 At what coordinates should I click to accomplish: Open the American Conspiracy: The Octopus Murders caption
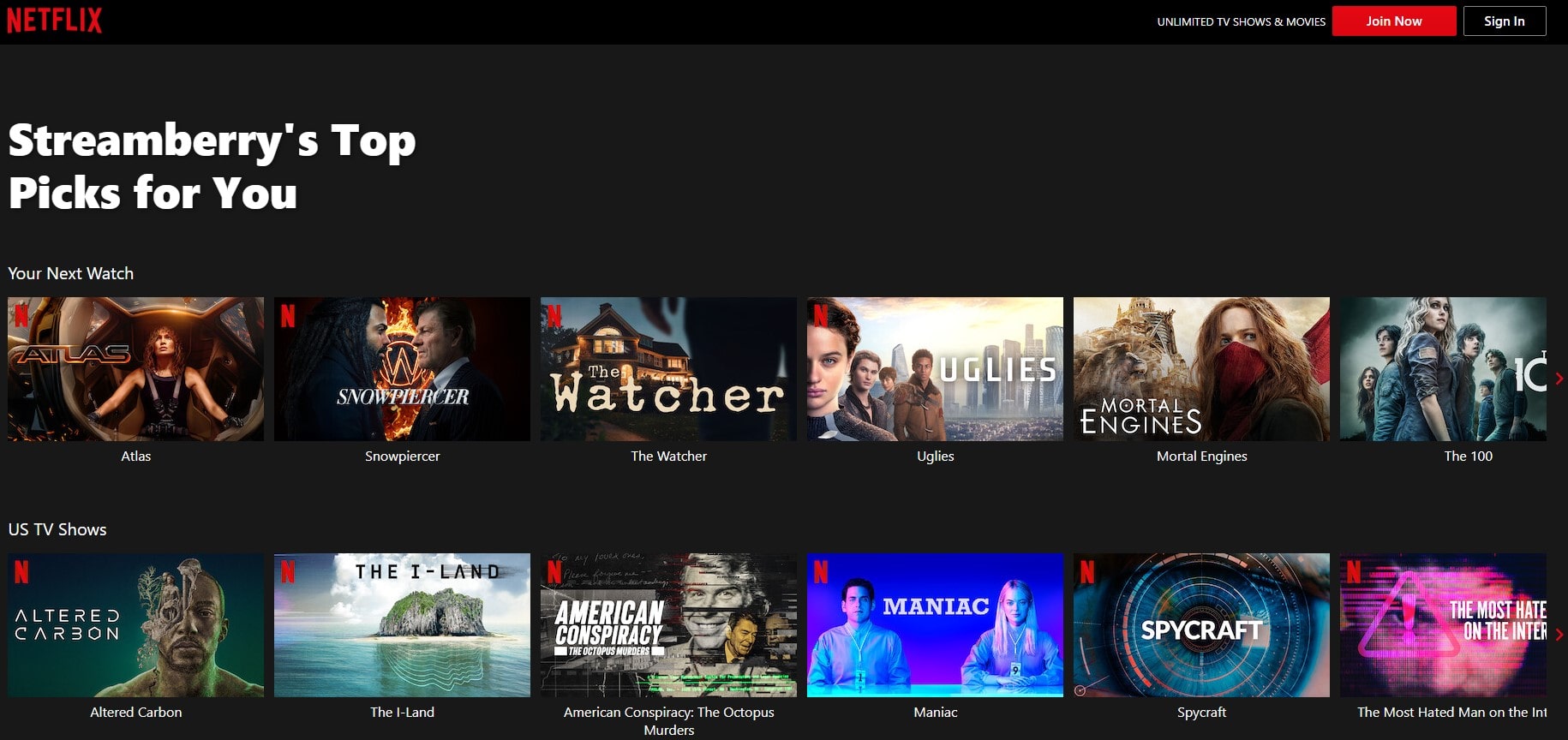pyautogui.click(x=668, y=720)
